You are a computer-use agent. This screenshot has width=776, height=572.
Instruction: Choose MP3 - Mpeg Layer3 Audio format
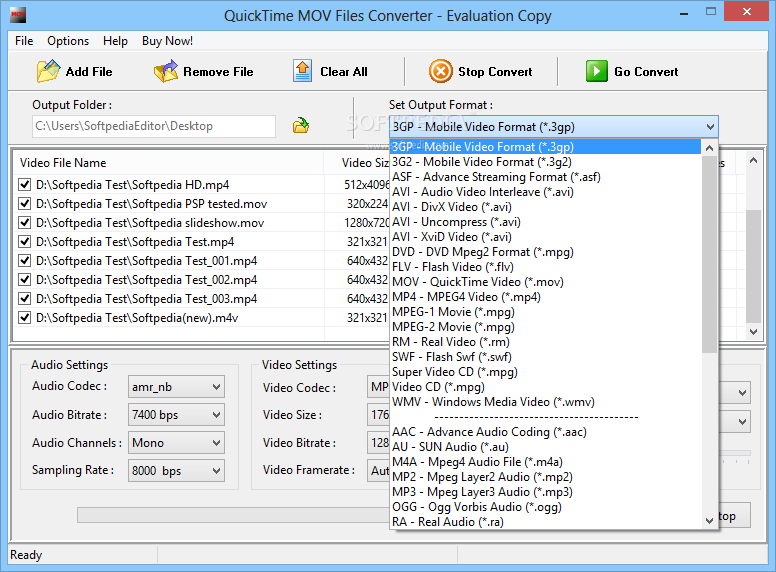[546, 492]
